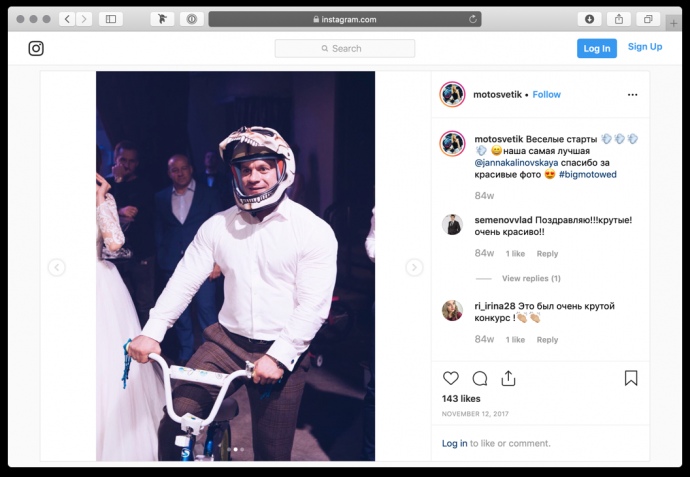Show all tabs overview icon
This screenshot has width=690, height=477.
pos(648,19)
